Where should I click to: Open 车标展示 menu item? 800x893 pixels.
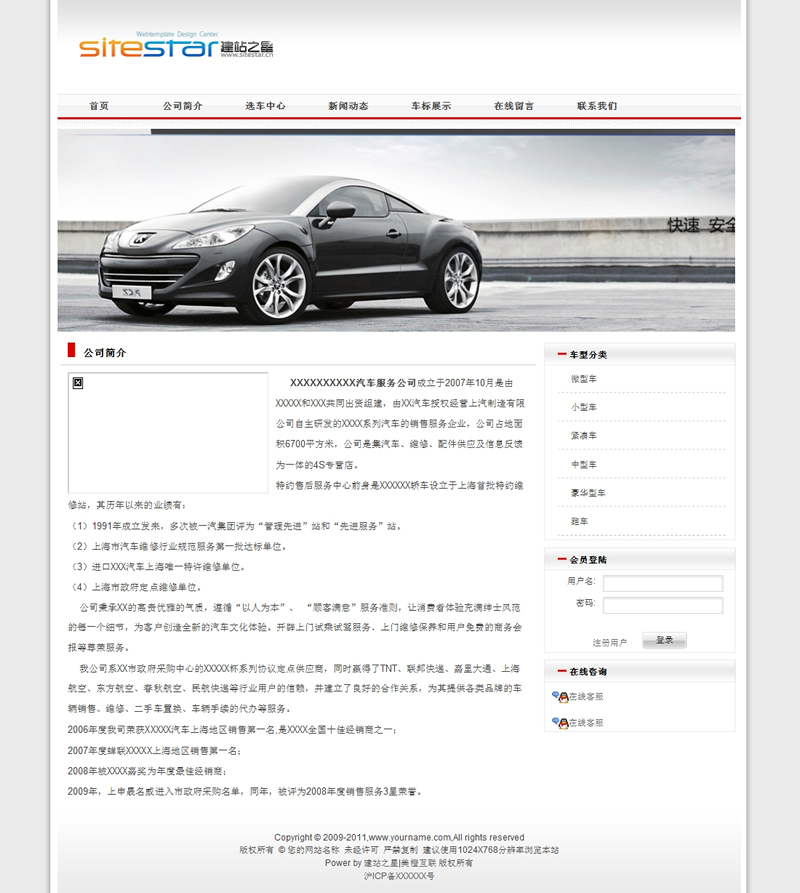point(431,106)
